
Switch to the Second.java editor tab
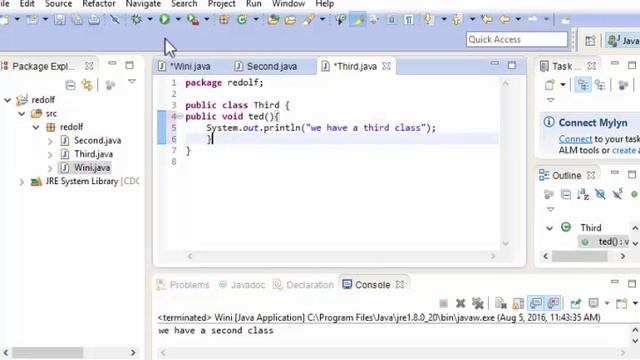[x=272, y=66]
